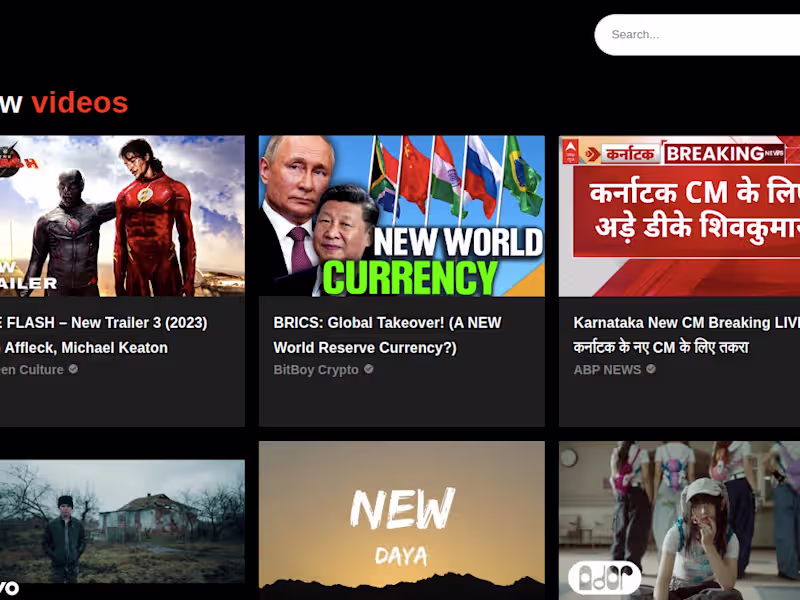Open the New World Currency thumbnail
The image size is (800, 600).
tap(402, 216)
